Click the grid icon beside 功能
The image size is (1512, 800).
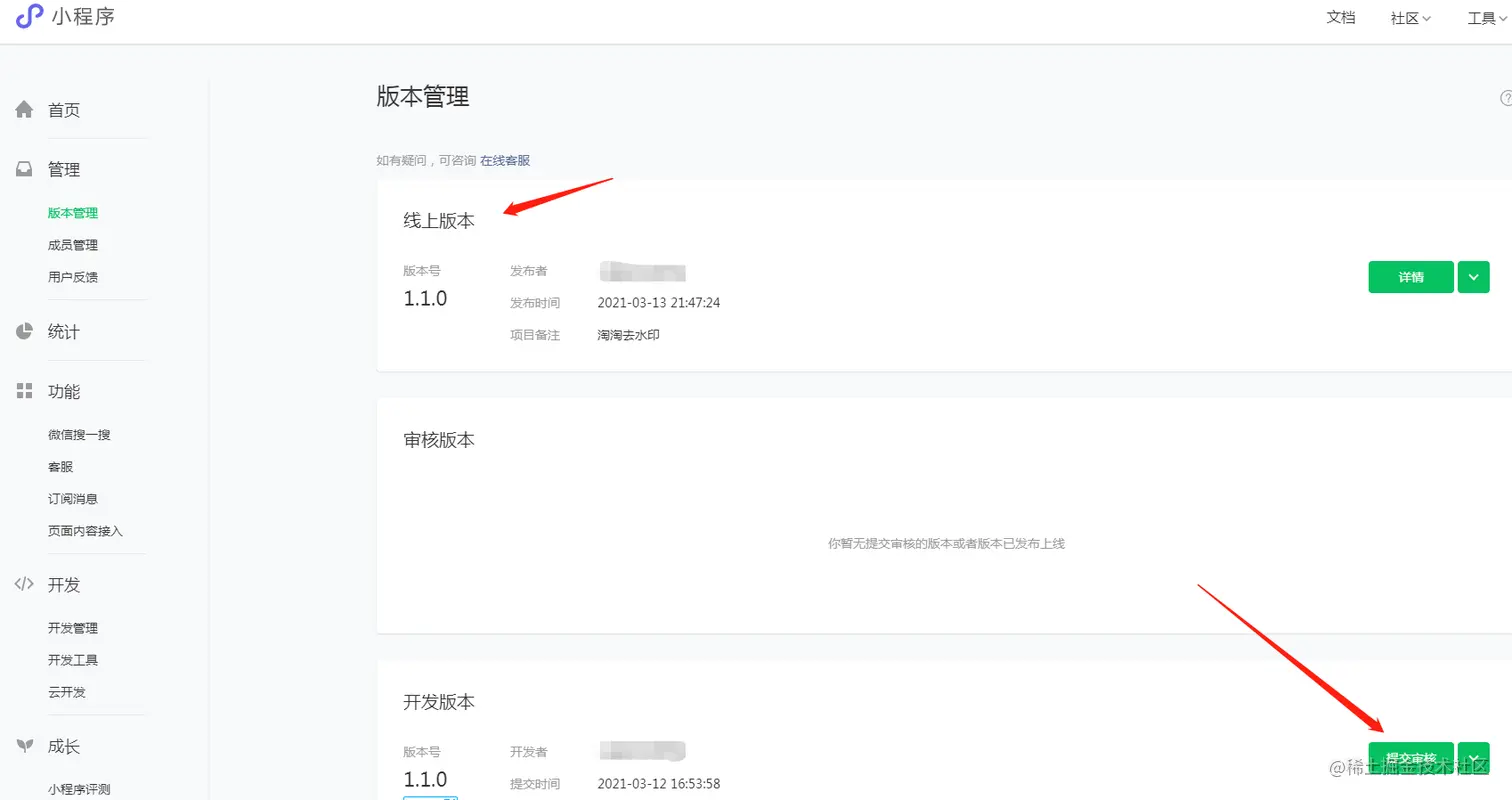point(24,392)
